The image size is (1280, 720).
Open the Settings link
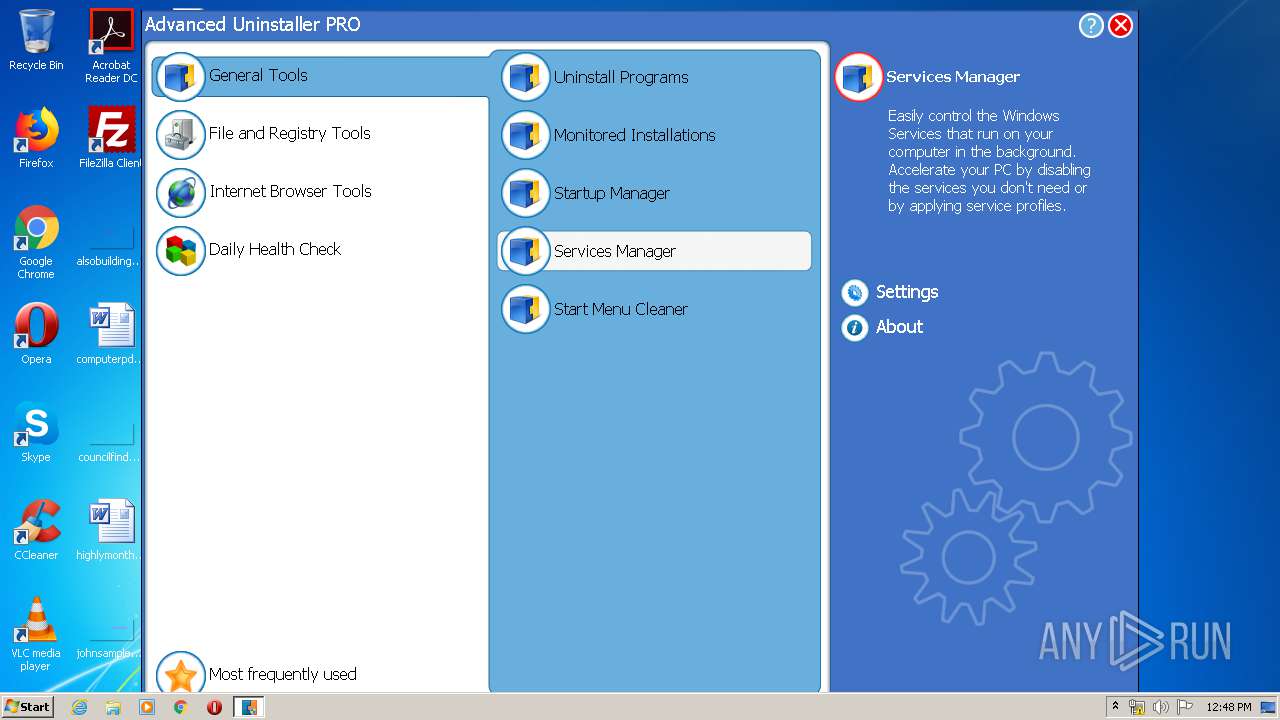point(907,292)
